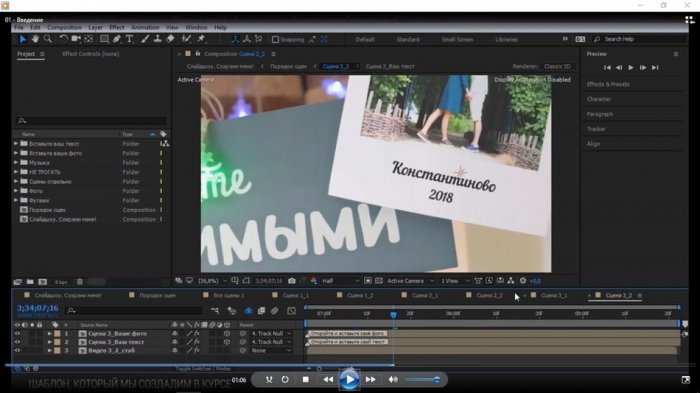Open the Character panel
This screenshot has height=393, width=700.
point(599,99)
